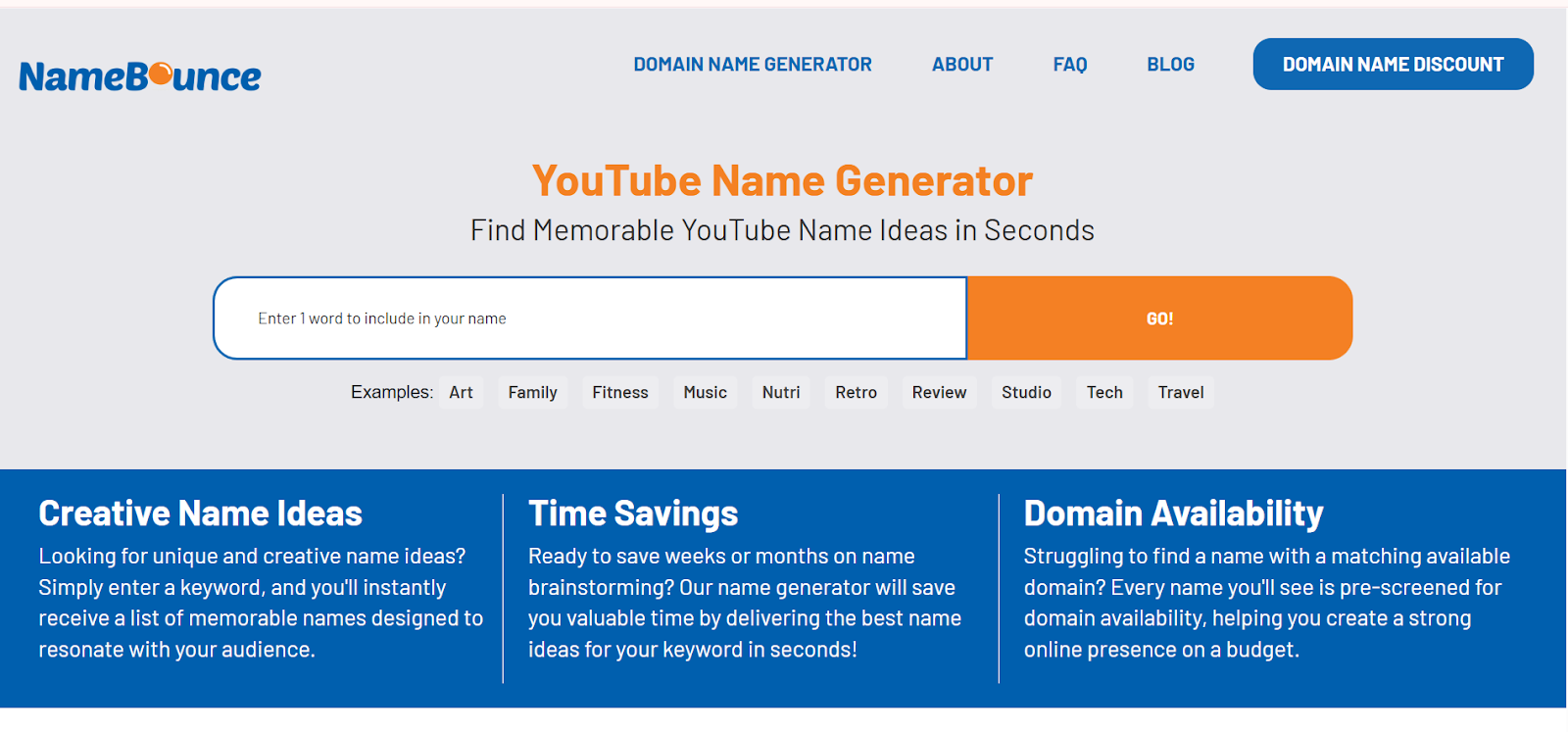
Task: Choose the Nutri example keyword
Action: point(781,392)
